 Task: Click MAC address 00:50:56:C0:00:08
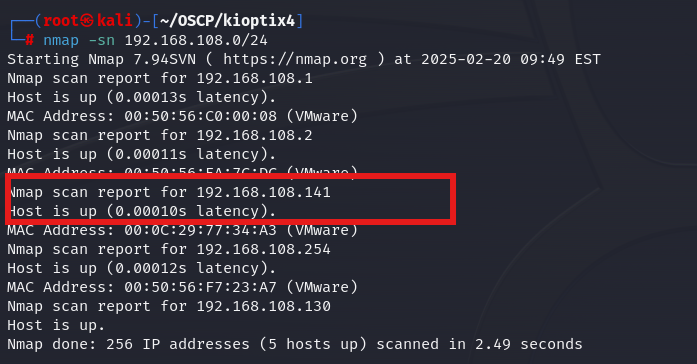pyautogui.click(x=200, y=116)
